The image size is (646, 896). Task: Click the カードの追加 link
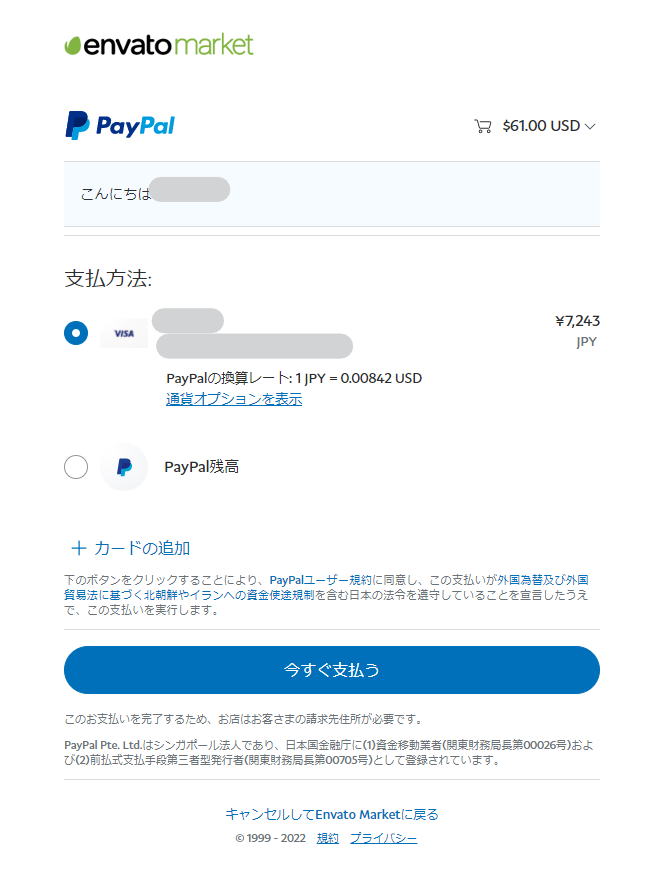142,549
